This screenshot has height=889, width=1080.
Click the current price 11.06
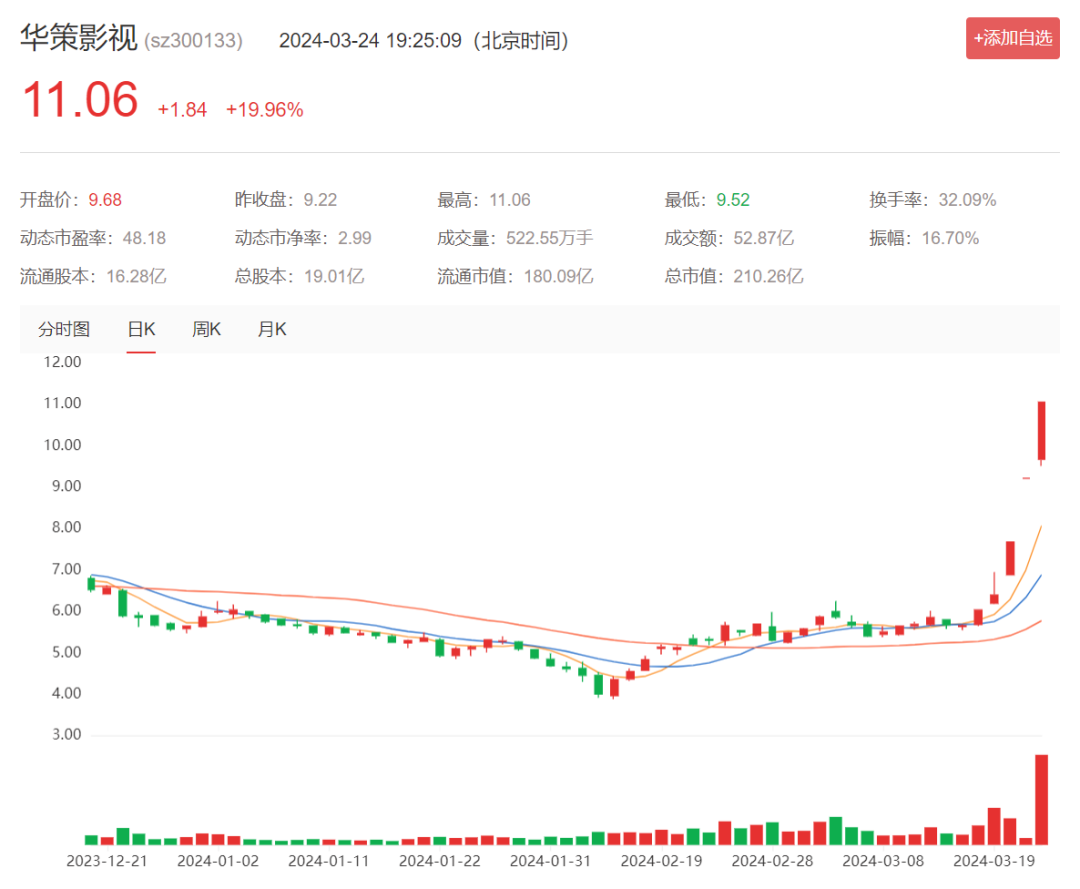pos(80,100)
